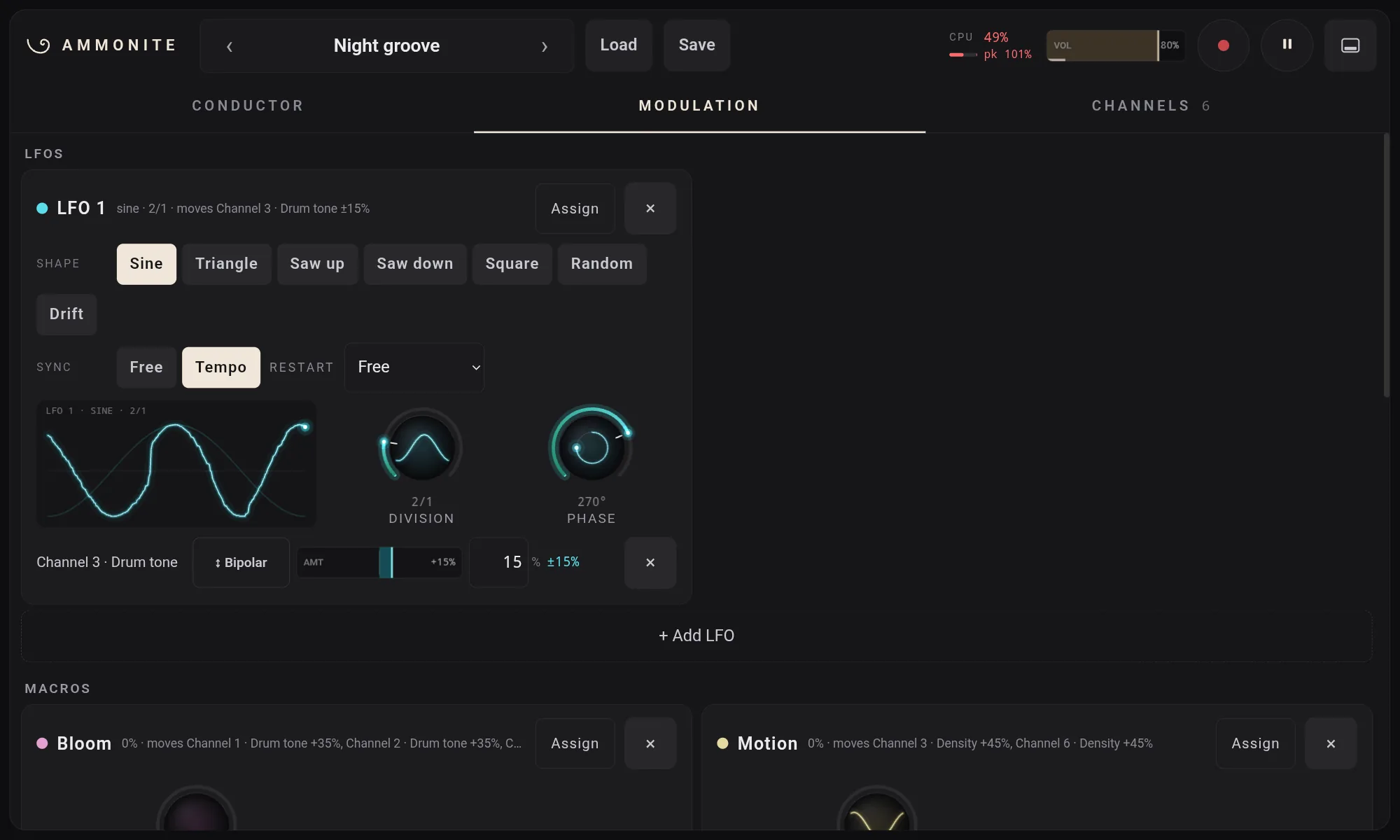Click the Load button

point(619,45)
